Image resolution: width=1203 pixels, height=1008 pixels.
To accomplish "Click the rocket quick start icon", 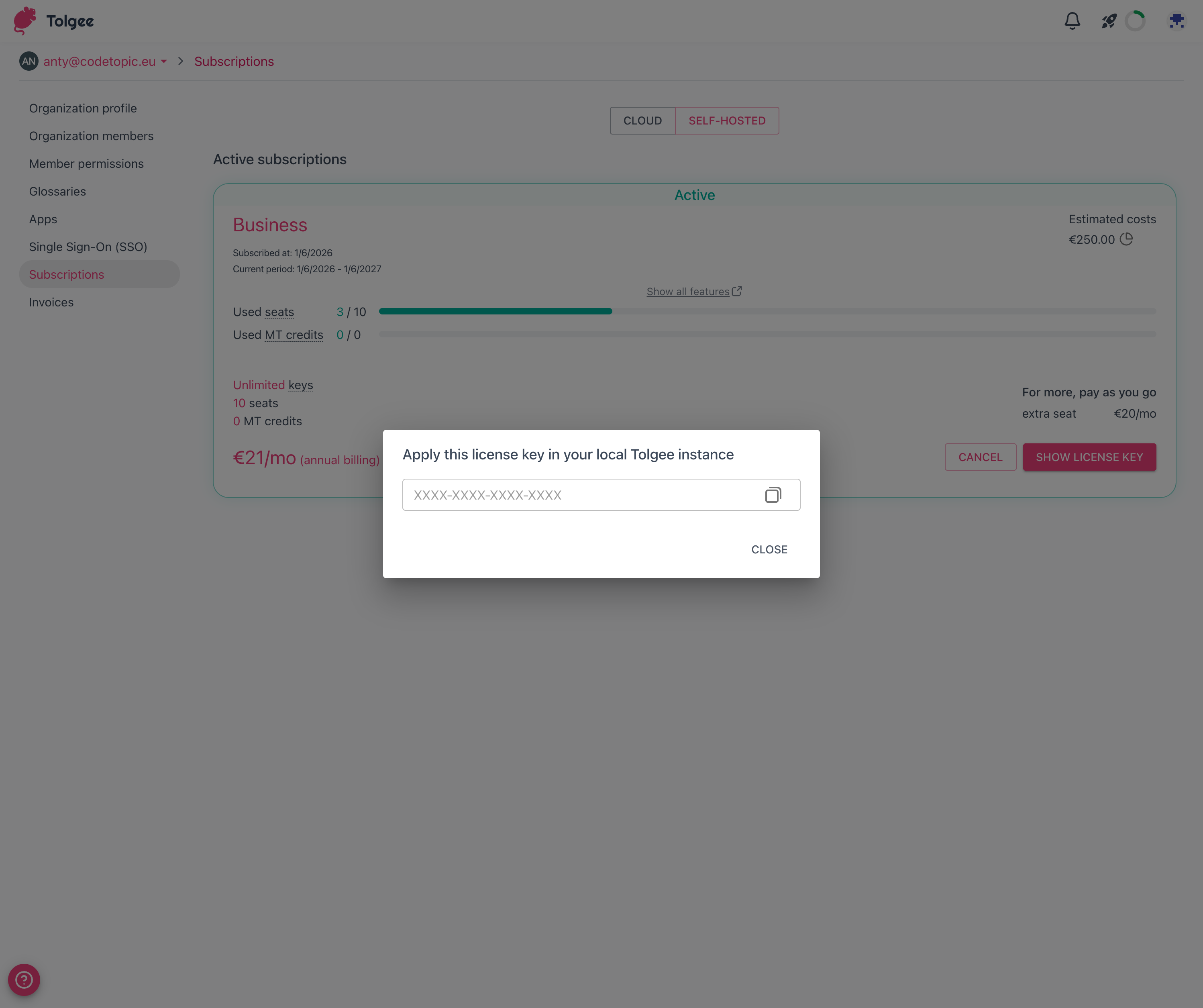I will (1109, 21).
